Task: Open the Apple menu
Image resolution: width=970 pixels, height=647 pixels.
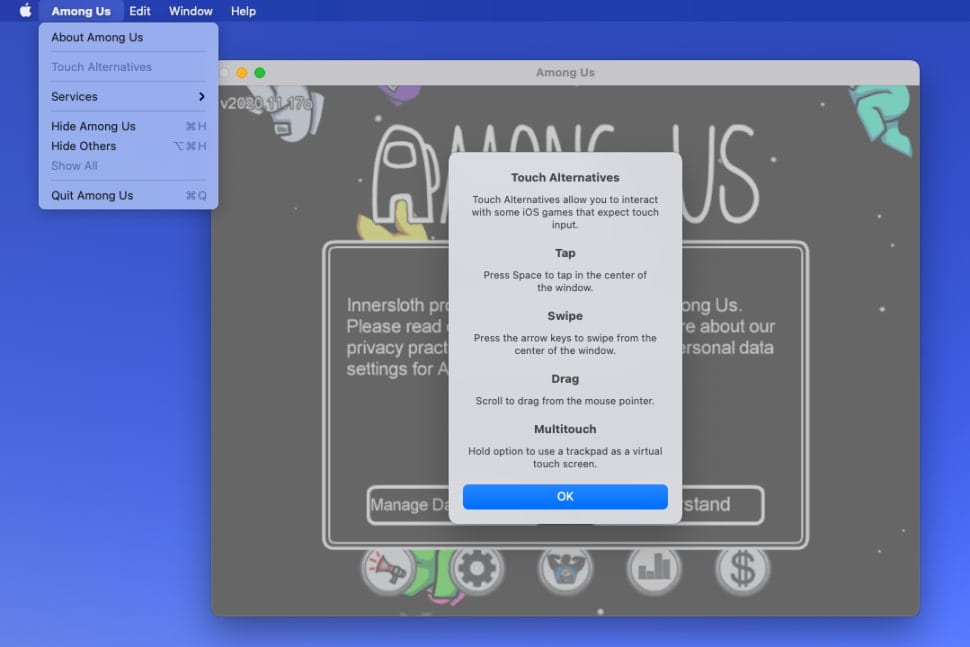Action: pyautogui.click(x=25, y=11)
